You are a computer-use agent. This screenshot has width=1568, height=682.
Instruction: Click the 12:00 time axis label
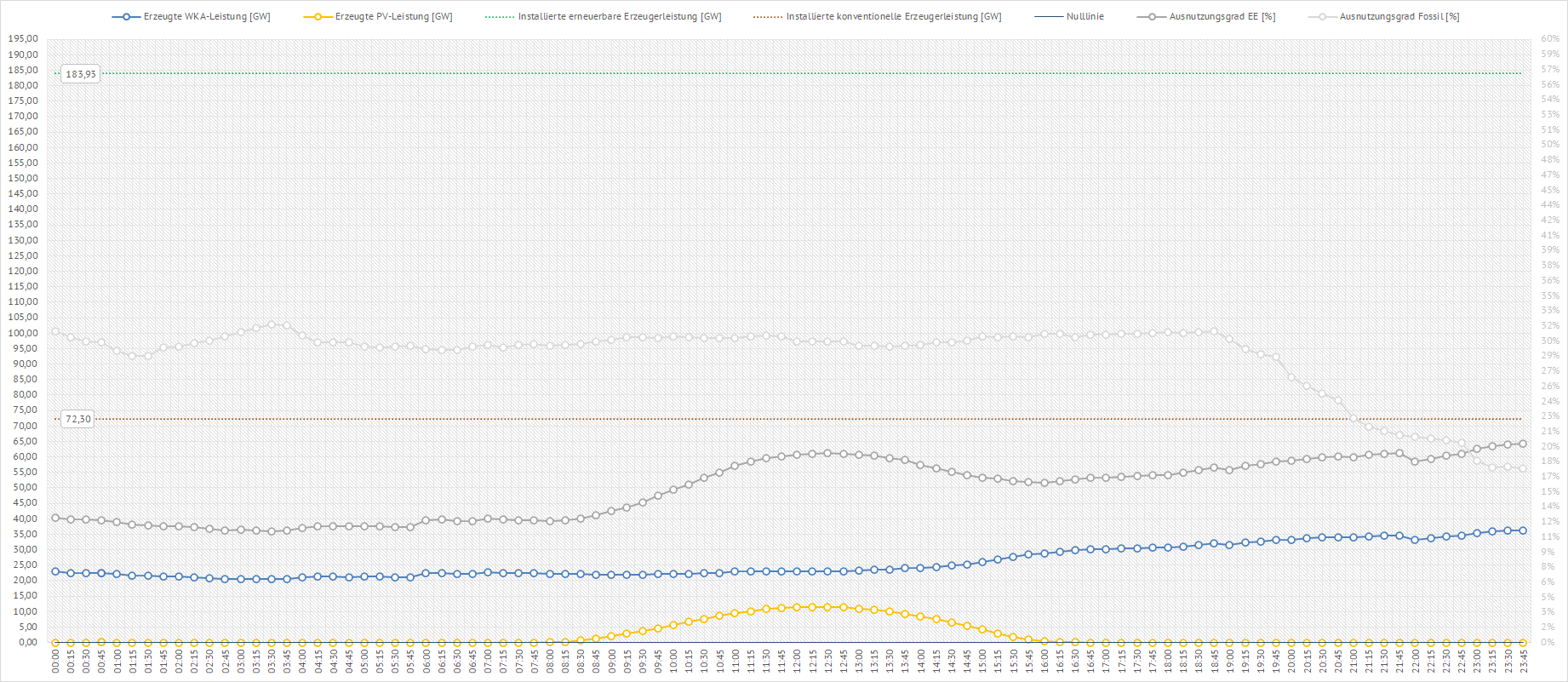point(797,662)
